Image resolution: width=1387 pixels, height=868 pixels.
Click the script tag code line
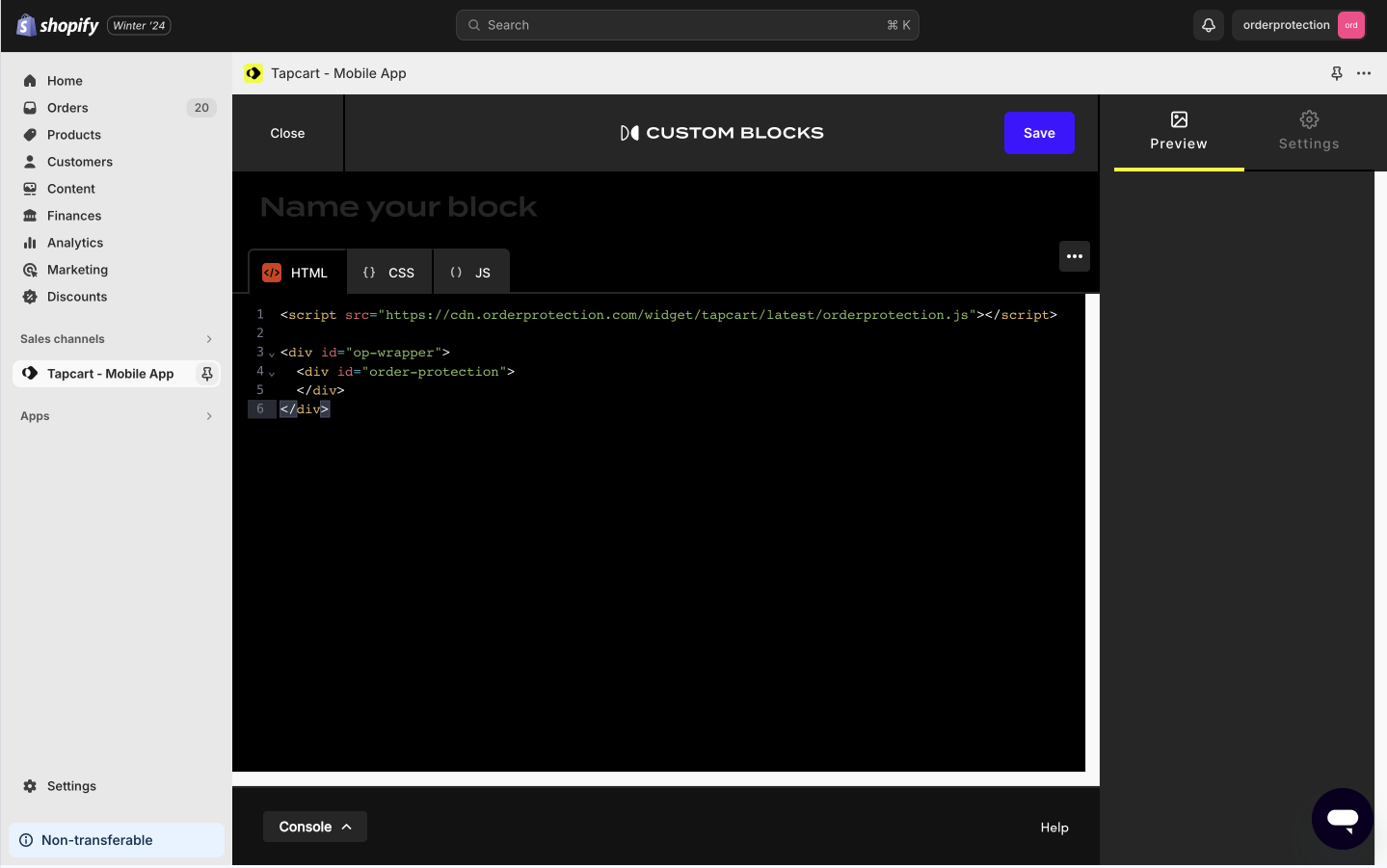pos(668,315)
